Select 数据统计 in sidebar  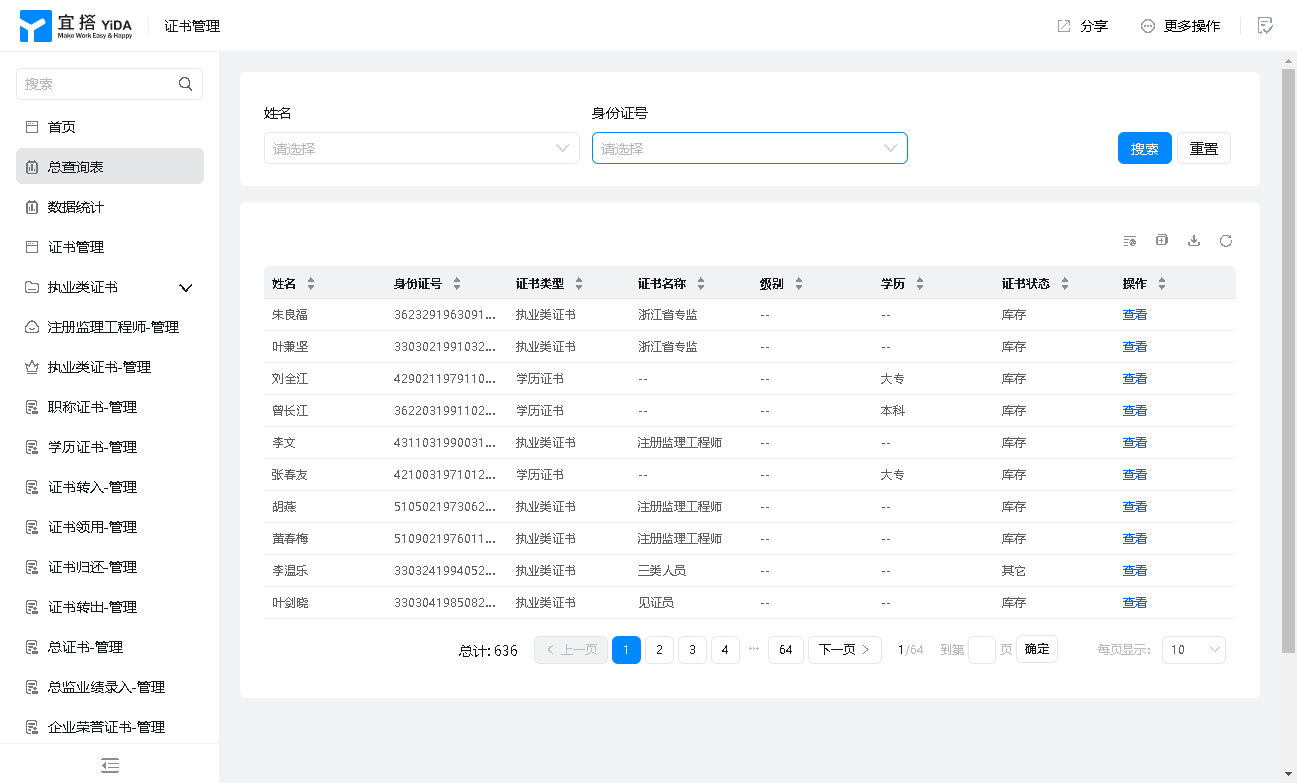(x=110, y=207)
